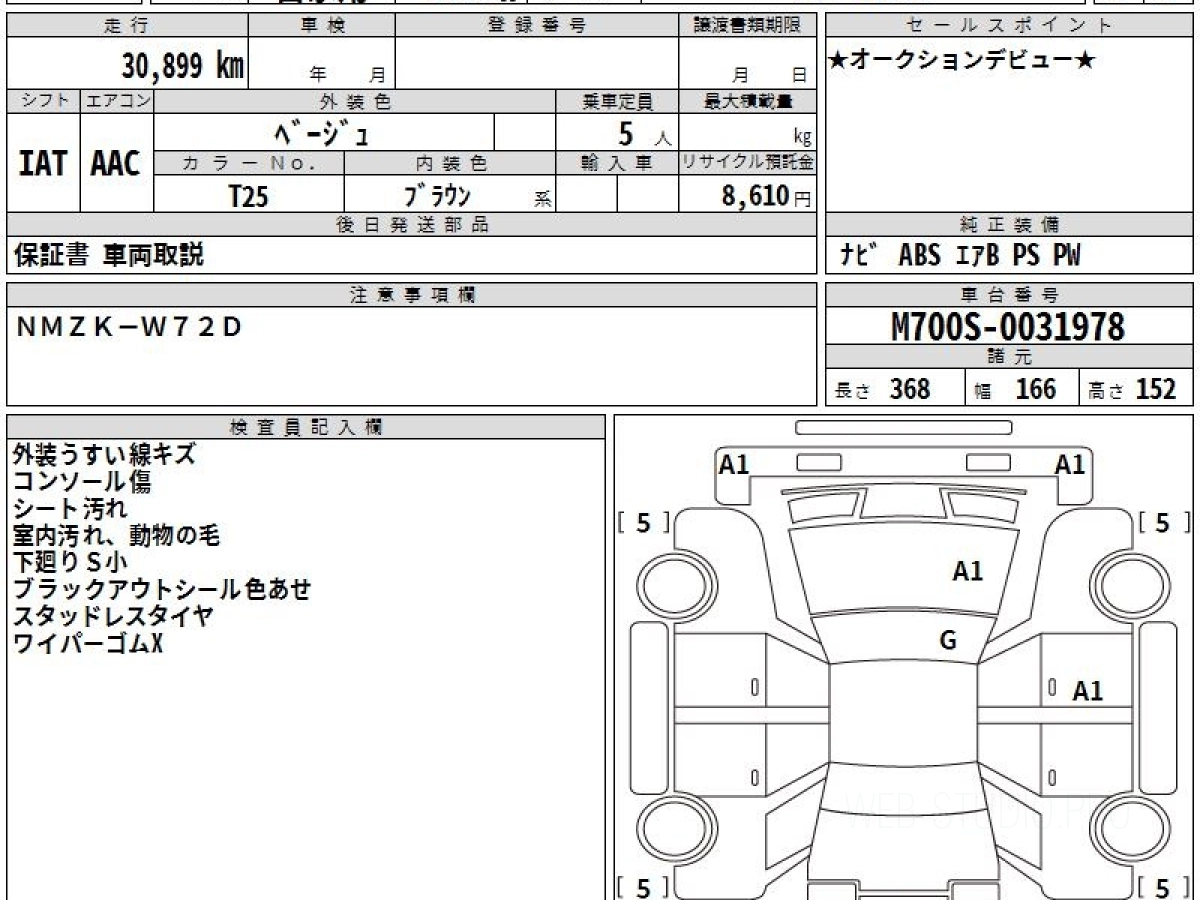Click the length value 368
This screenshot has height=900, width=1200.
click(910, 388)
